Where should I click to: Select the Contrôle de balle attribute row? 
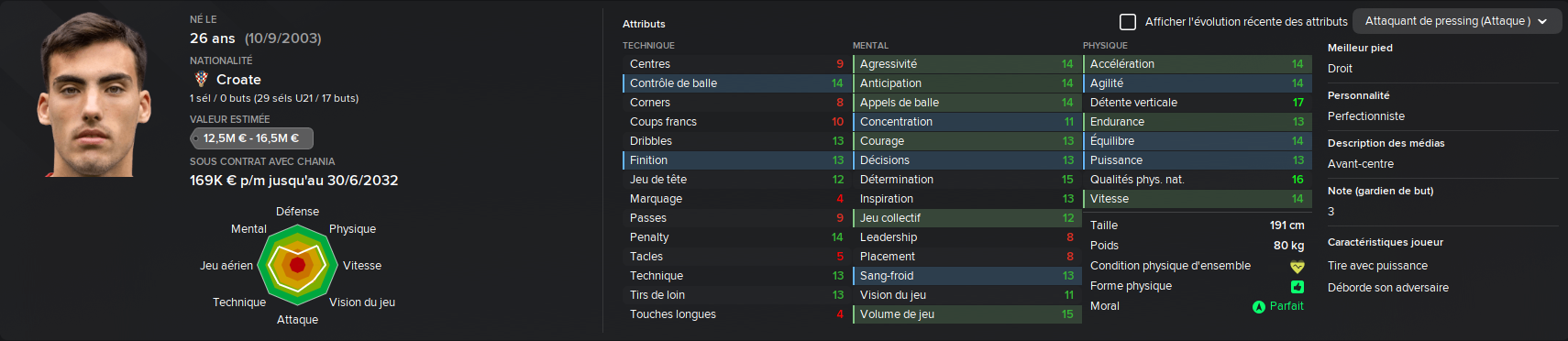coord(734,83)
